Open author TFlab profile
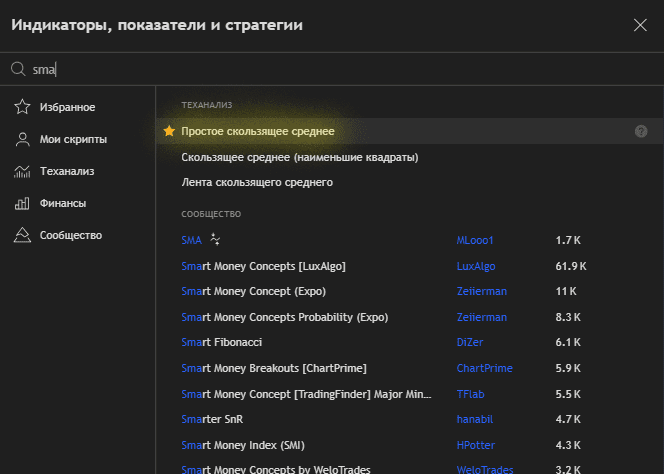This screenshot has height=474, width=664. point(470,394)
